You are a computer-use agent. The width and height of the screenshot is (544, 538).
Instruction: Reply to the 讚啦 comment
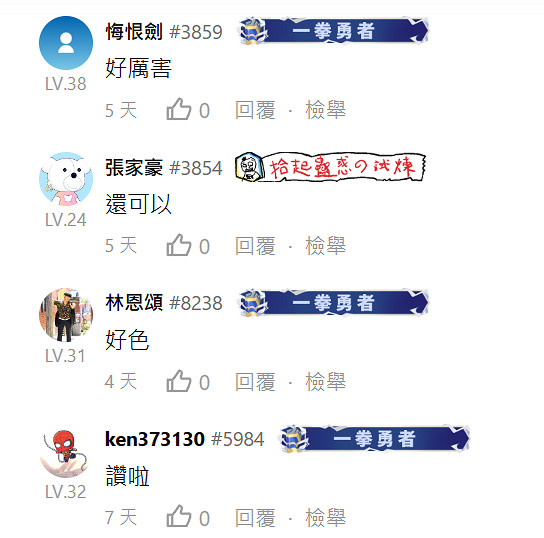tap(255, 518)
